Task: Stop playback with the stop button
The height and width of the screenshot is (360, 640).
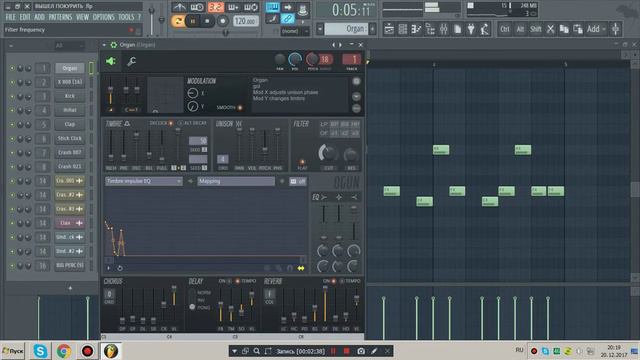Action: (207, 21)
